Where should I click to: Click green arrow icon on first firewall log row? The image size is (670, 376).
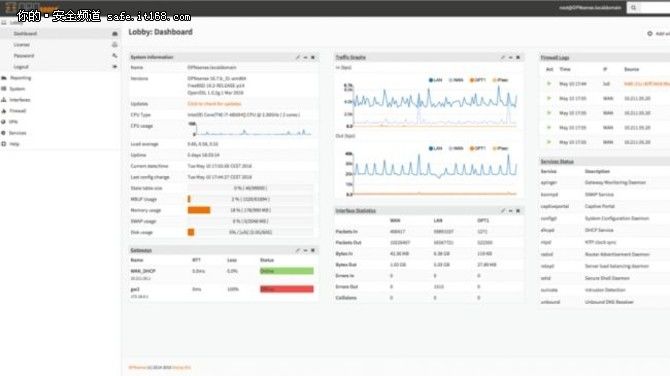pyautogui.click(x=549, y=84)
